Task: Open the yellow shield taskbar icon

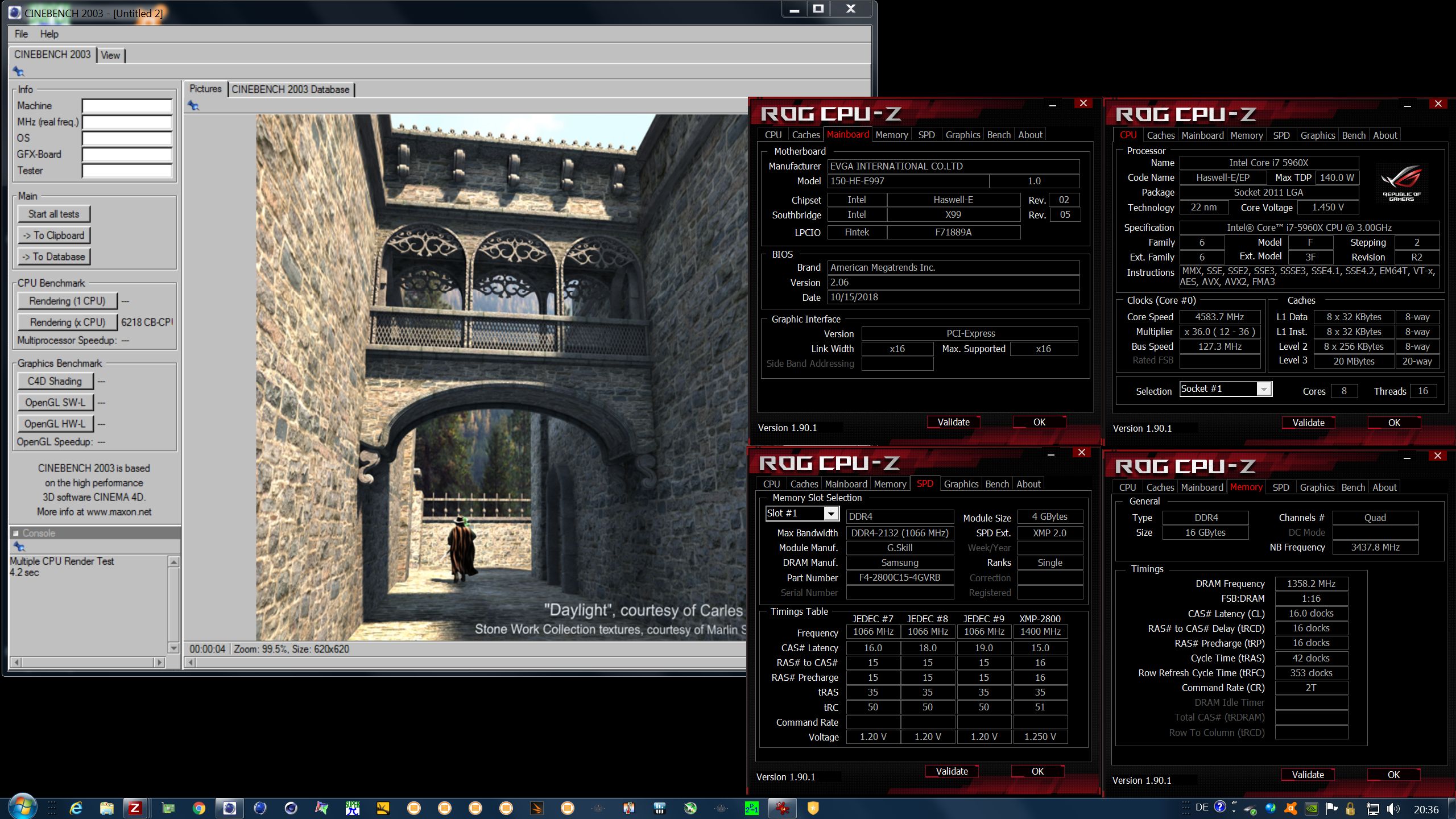Action: (x=813, y=808)
